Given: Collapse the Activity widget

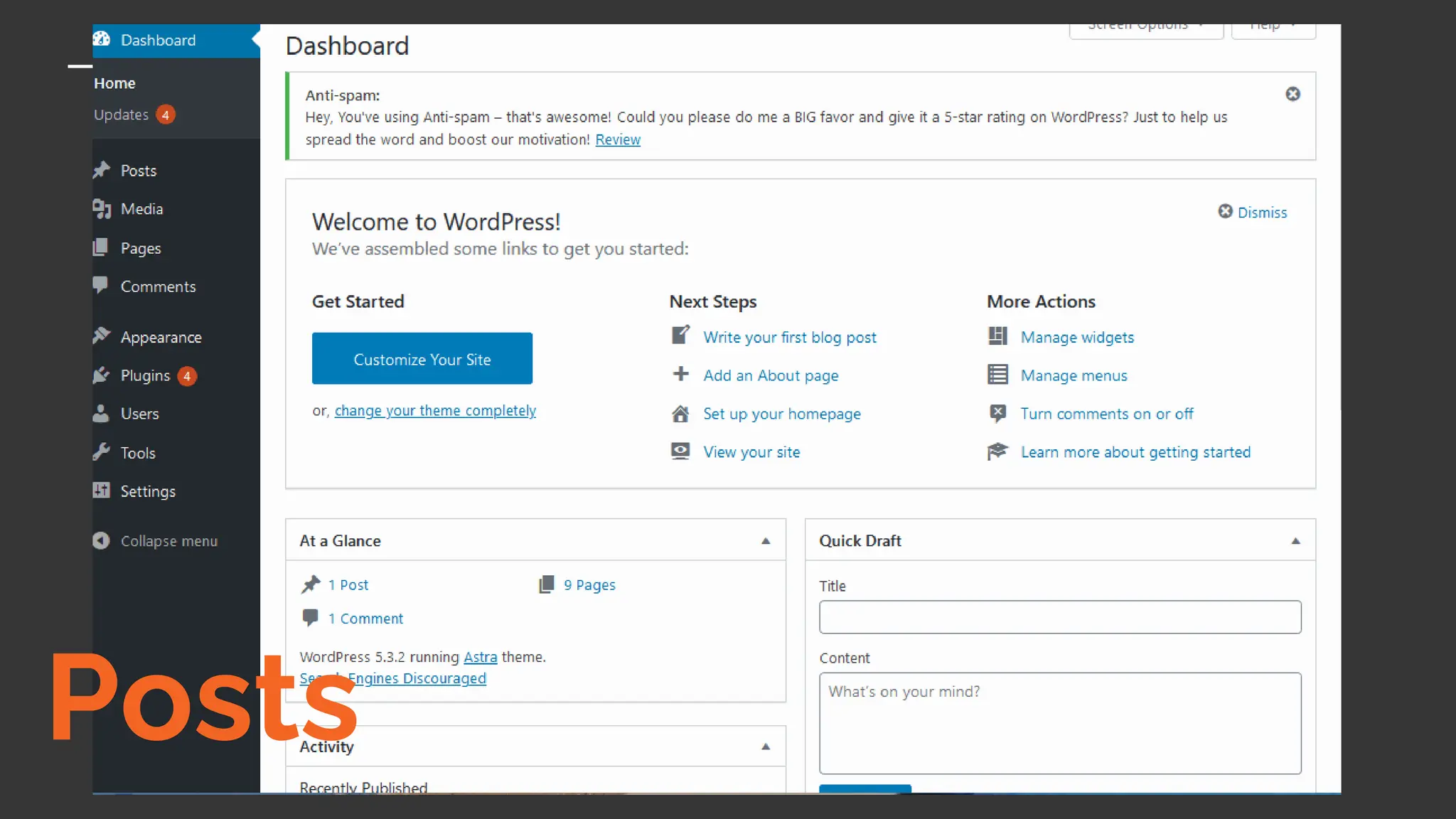Looking at the screenshot, I should (x=766, y=746).
